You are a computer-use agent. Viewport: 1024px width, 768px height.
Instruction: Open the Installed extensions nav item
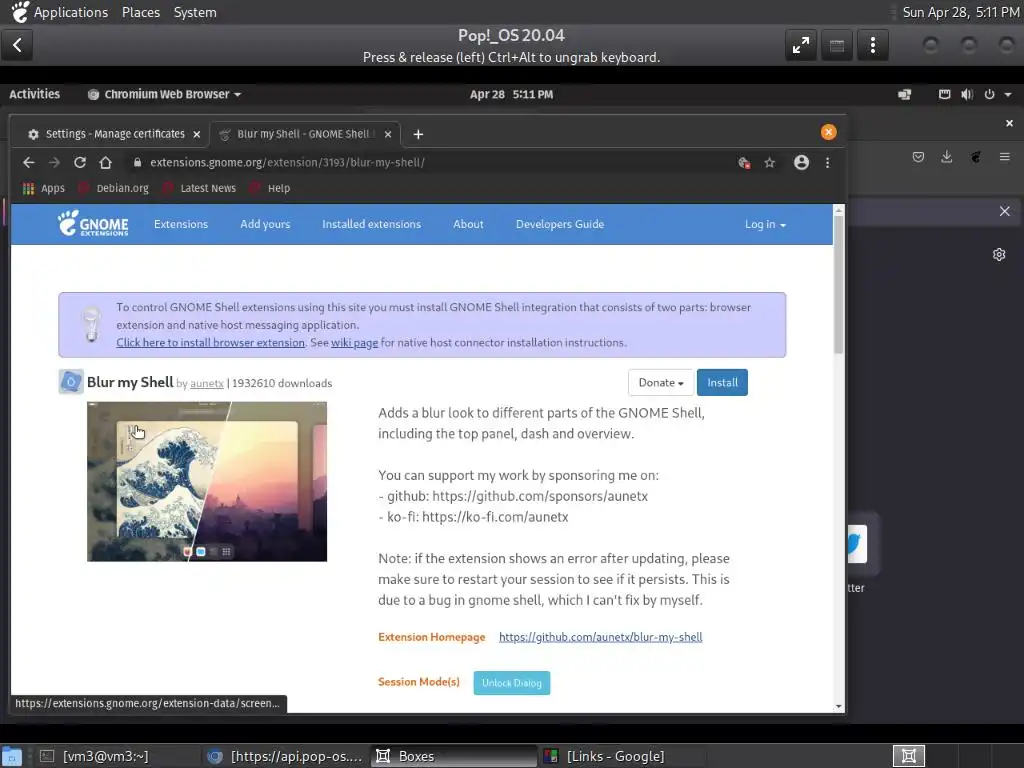[x=372, y=224]
